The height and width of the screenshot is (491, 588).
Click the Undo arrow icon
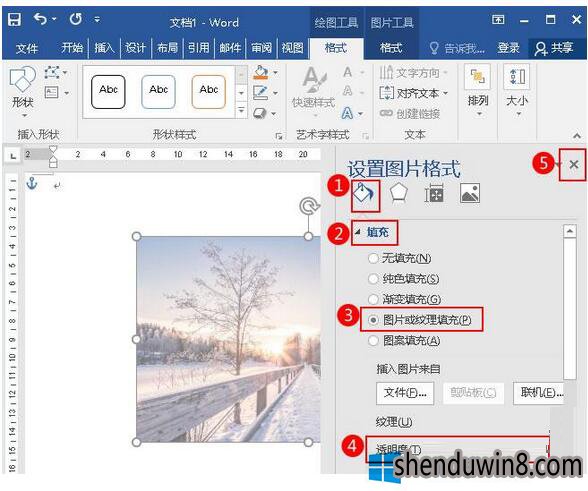tap(40, 19)
